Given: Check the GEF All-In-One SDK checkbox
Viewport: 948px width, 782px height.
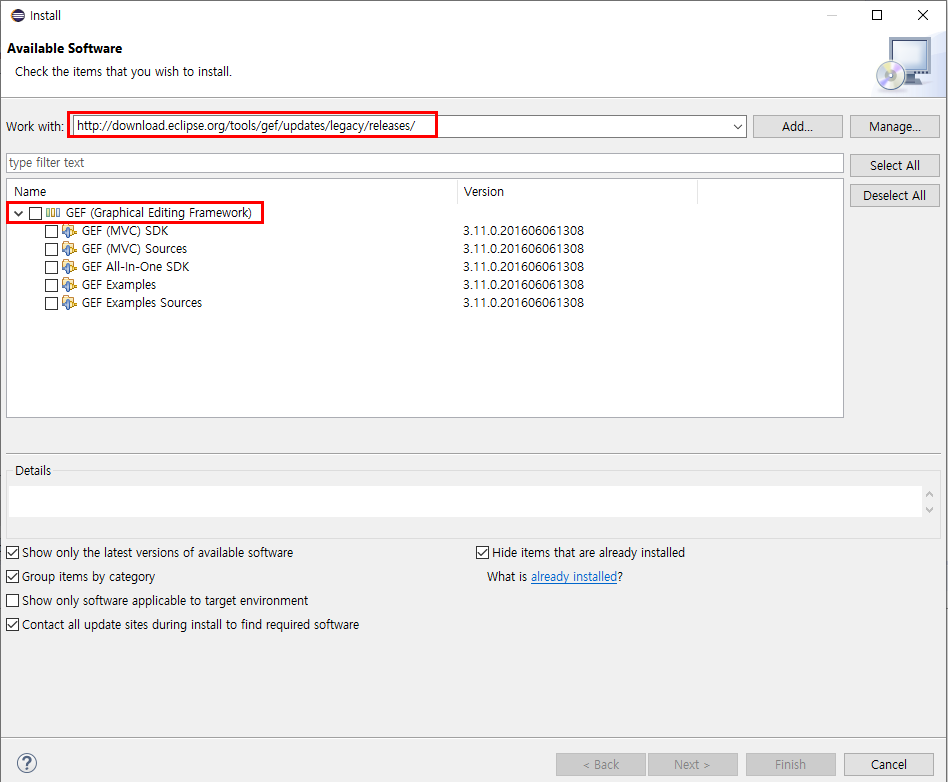Looking at the screenshot, I should (51, 267).
